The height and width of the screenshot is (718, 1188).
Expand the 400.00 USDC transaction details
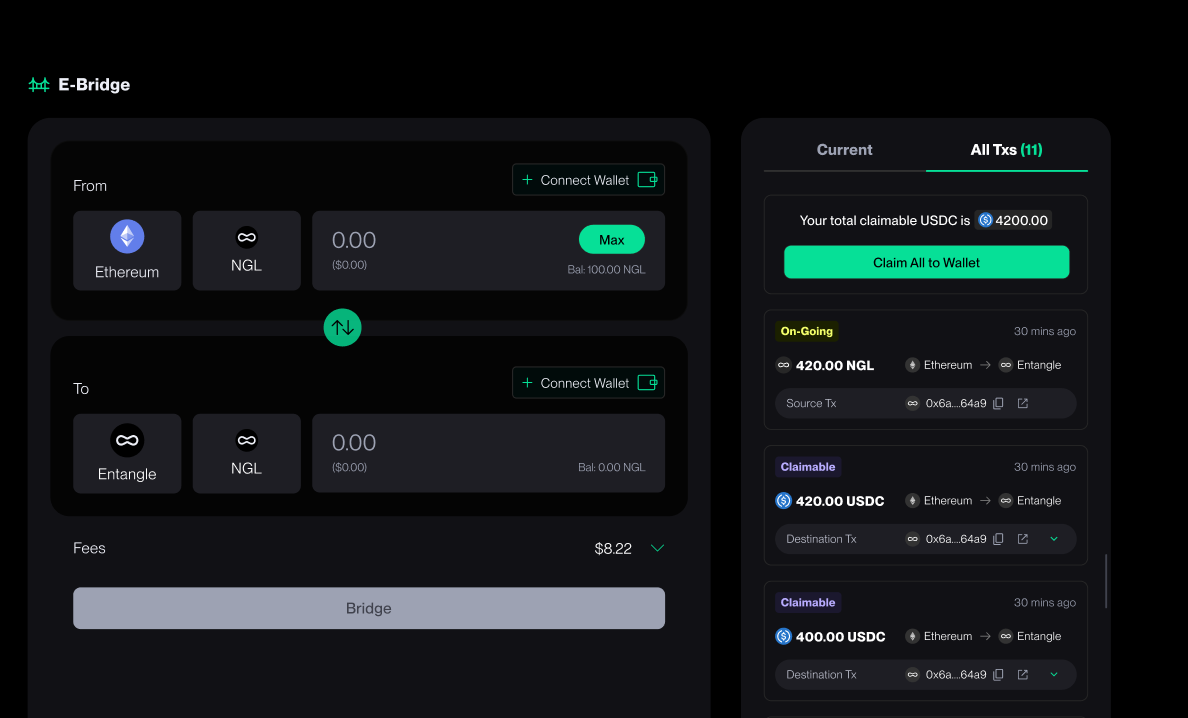[x=1054, y=675]
